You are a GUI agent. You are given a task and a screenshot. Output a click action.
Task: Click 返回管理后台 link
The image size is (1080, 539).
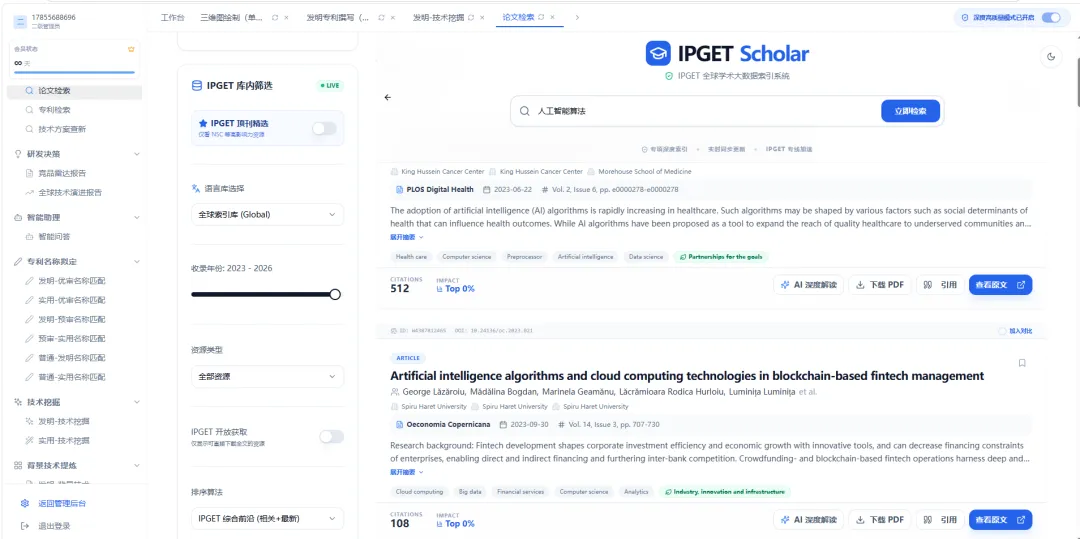(x=62, y=504)
